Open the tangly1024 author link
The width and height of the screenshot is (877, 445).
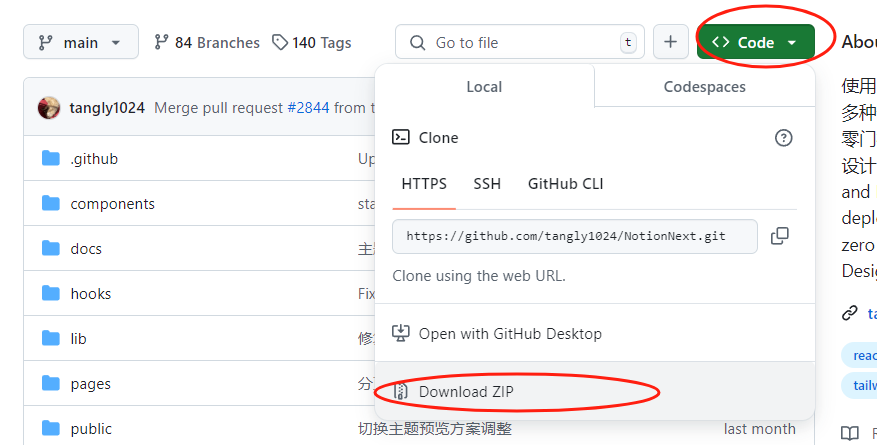(x=107, y=107)
